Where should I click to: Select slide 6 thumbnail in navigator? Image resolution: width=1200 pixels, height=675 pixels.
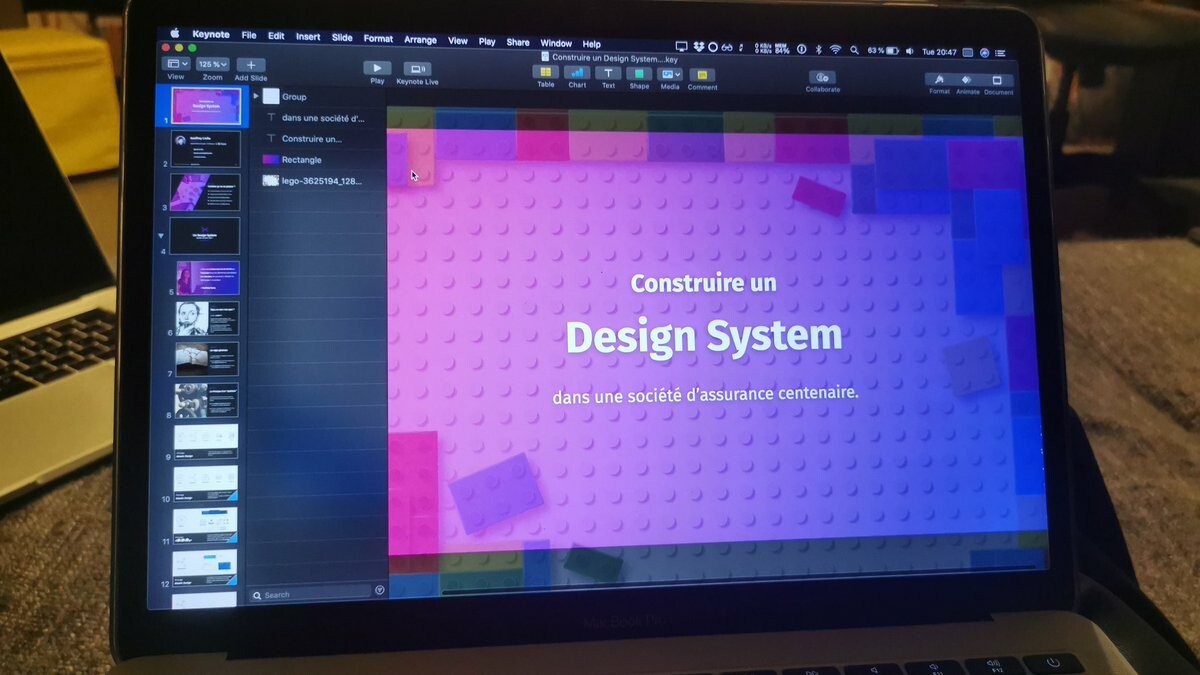[207, 319]
